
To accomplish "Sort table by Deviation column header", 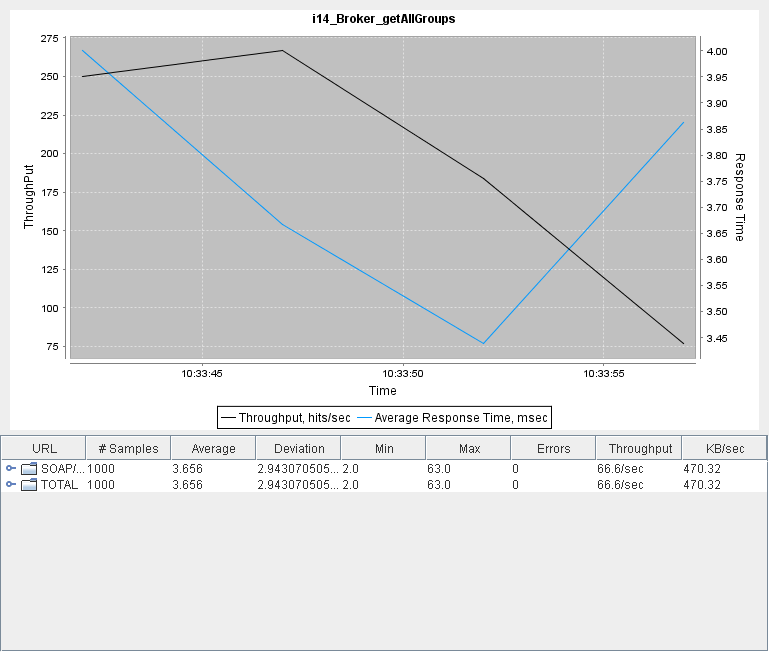I will click(299, 448).
